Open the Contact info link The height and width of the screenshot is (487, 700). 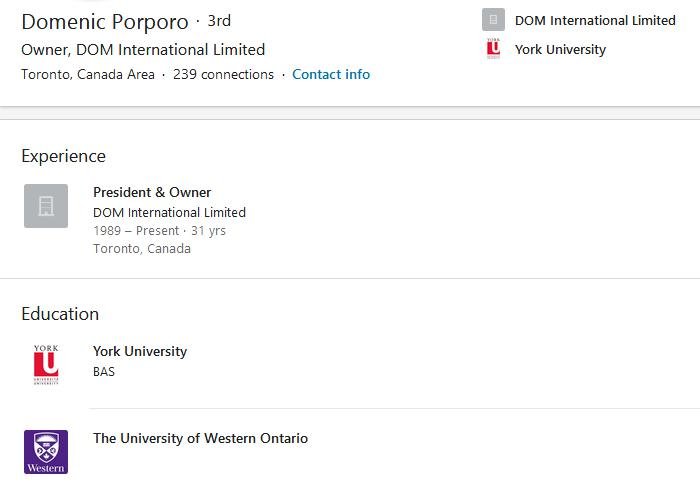tap(331, 75)
